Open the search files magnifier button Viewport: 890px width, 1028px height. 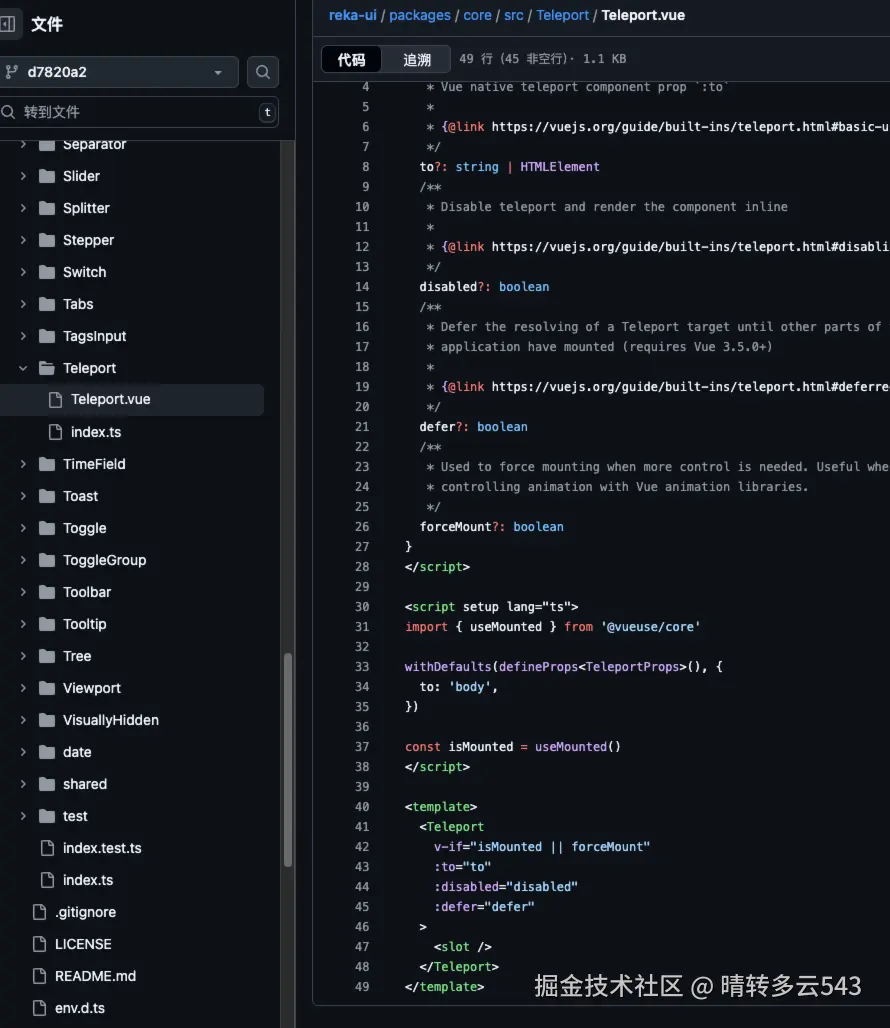pyautogui.click(x=263, y=72)
